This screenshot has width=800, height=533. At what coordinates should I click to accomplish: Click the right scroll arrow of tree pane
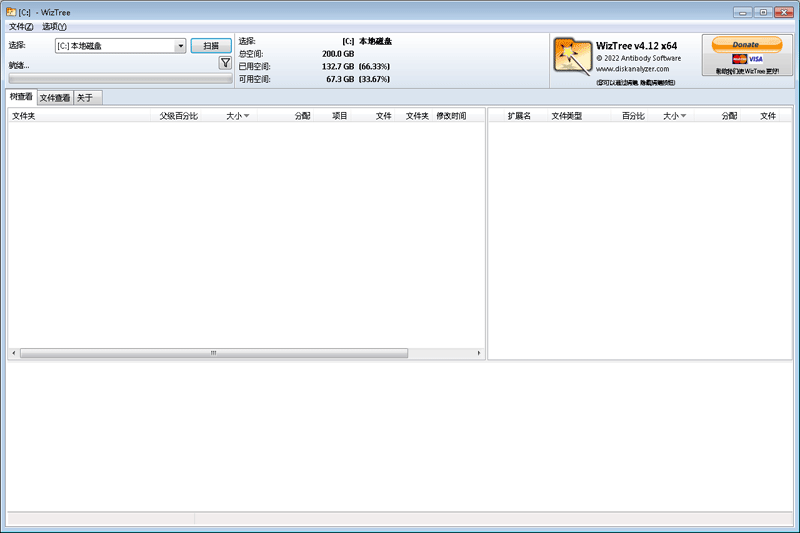coord(479,353)
